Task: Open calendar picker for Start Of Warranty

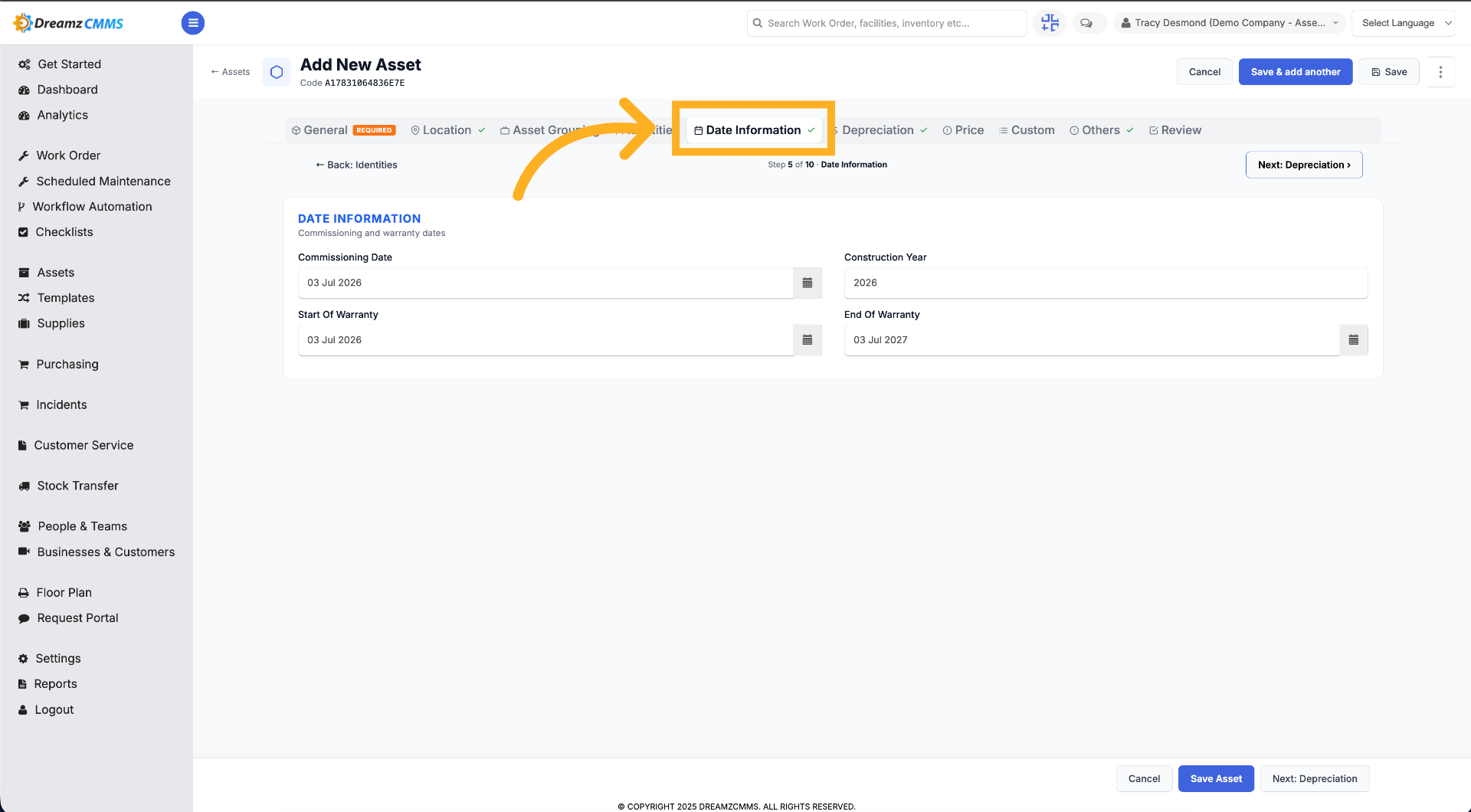Action: click(808, 340)
